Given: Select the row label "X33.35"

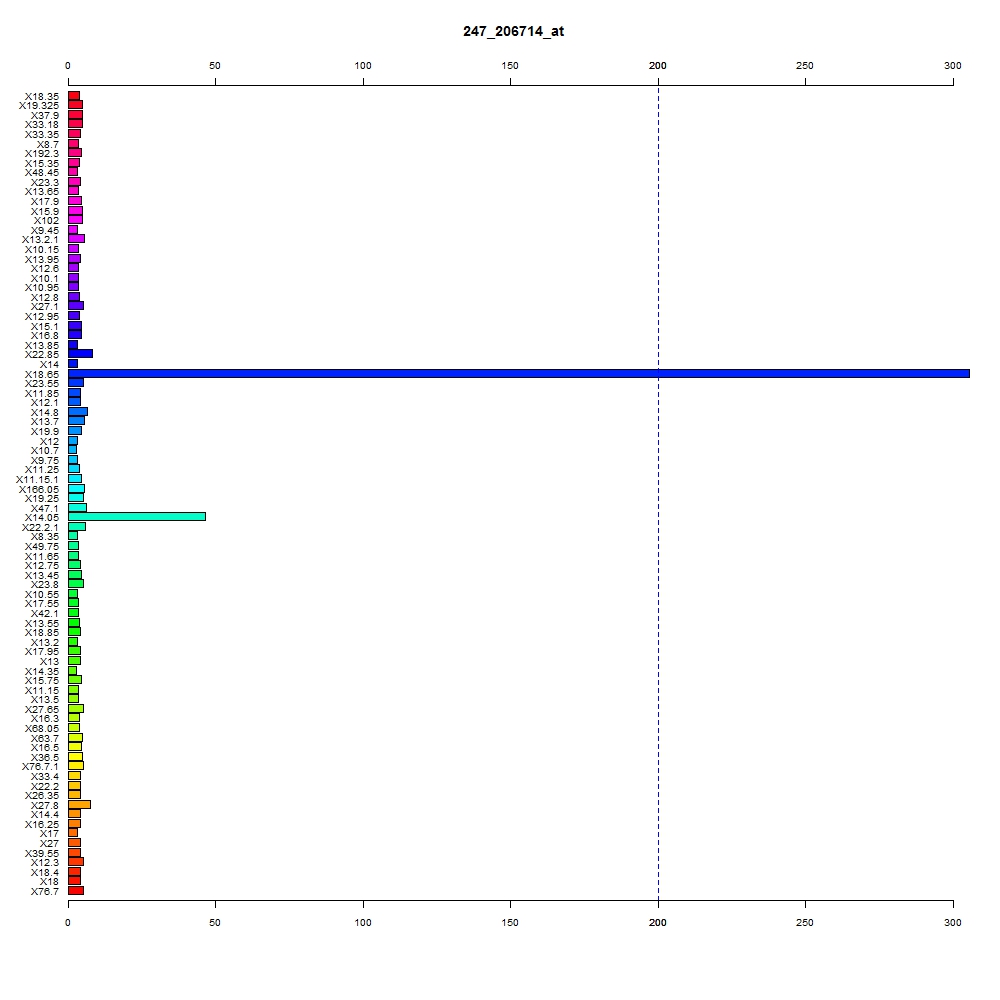Looking at the screenshot, I should (x=42, y=135).
